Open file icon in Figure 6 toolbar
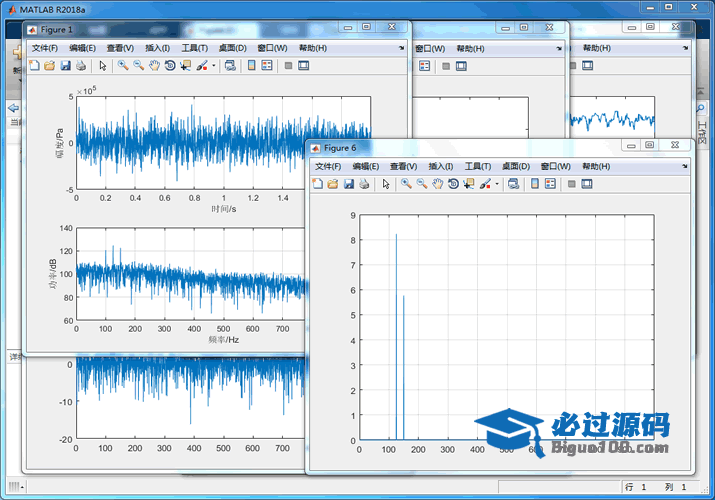Screen dimensions: 715x500 [x=333, y=184]
